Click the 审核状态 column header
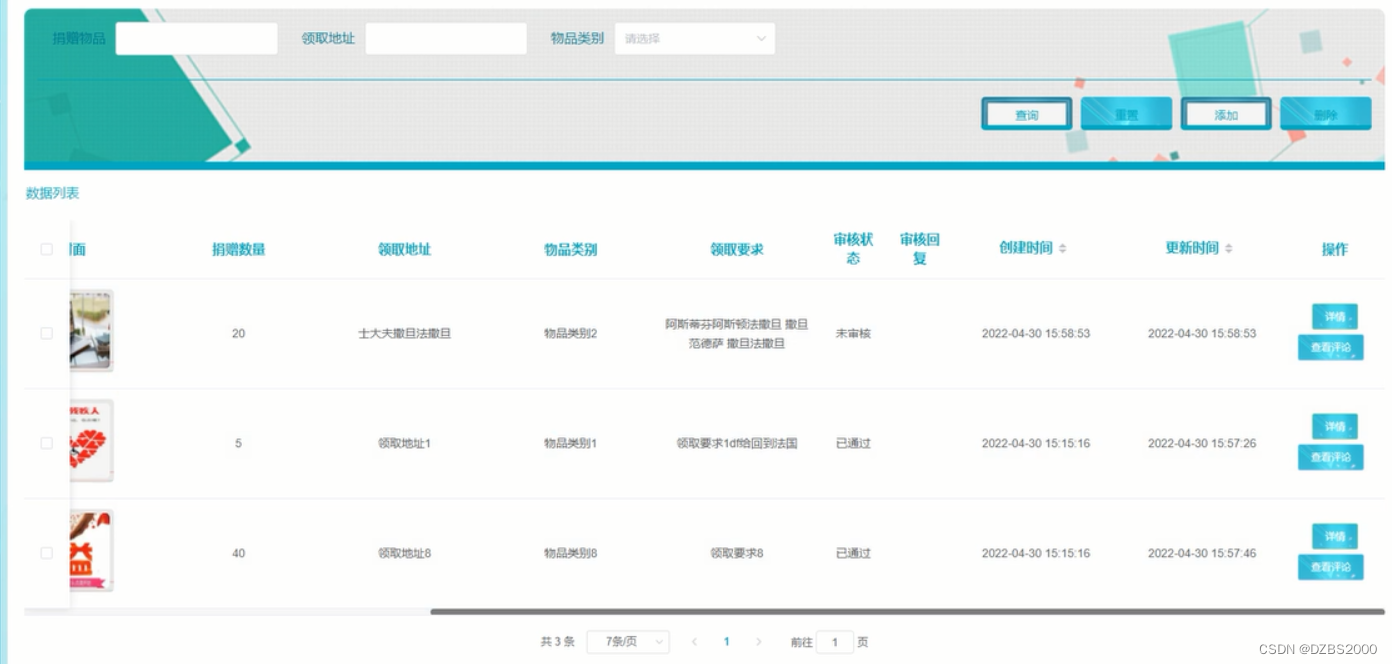 click(x=853, y=249)
